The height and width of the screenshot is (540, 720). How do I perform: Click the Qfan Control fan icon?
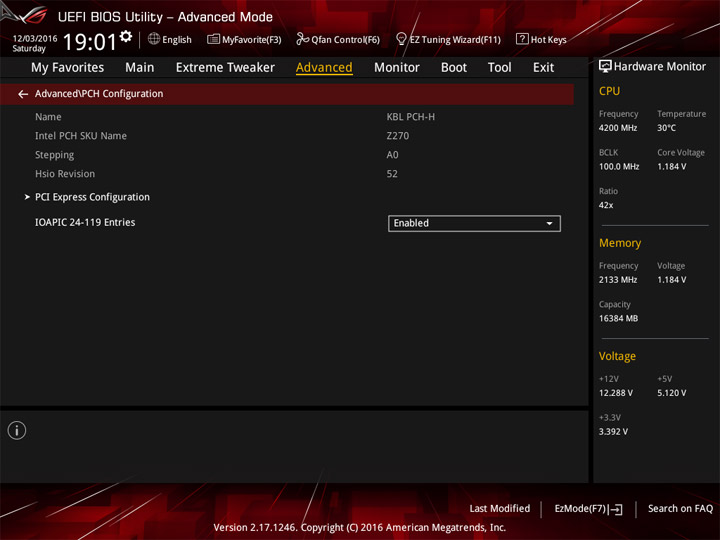tap(302, 39)
